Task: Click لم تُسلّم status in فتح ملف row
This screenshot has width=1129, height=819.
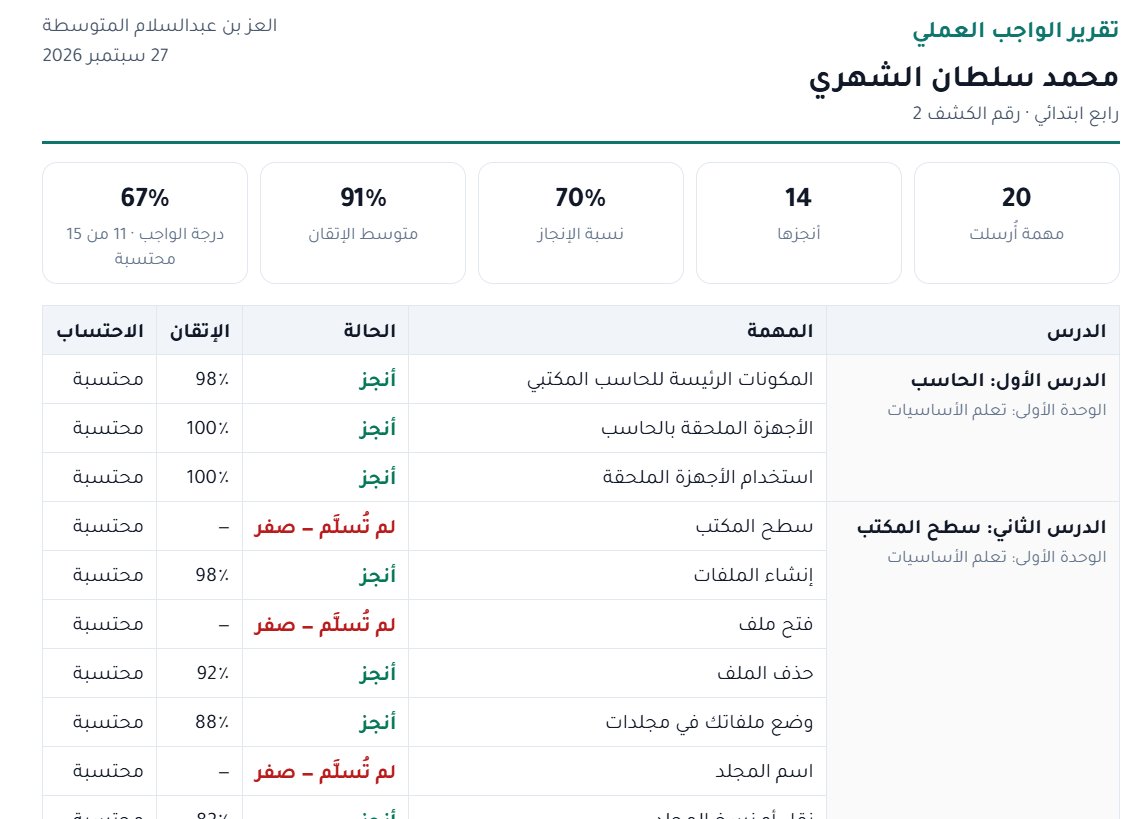Action: (x=325, y=624)
